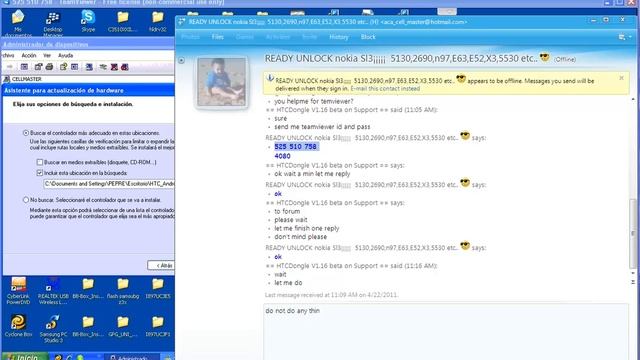
Task: Click the 'let me finish one reply' message
Action: click(x=307, y=229)
